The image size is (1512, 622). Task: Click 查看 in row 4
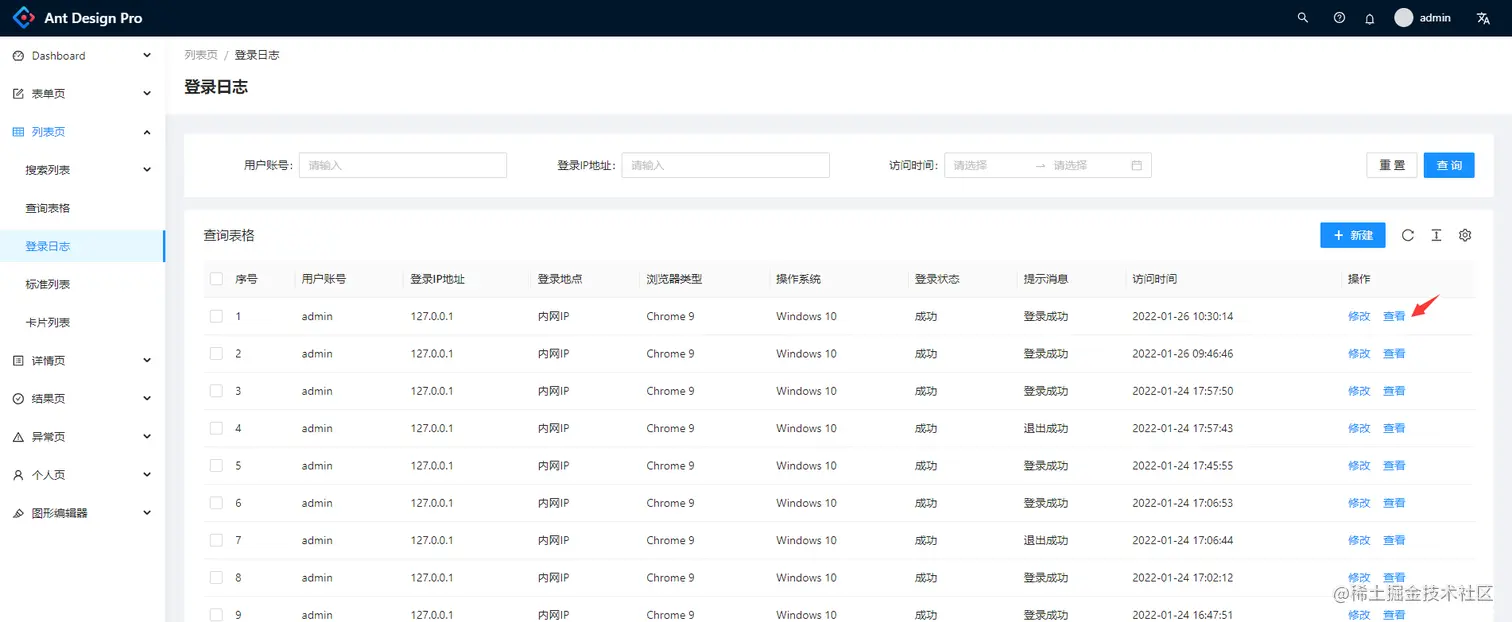point(1394,428)
